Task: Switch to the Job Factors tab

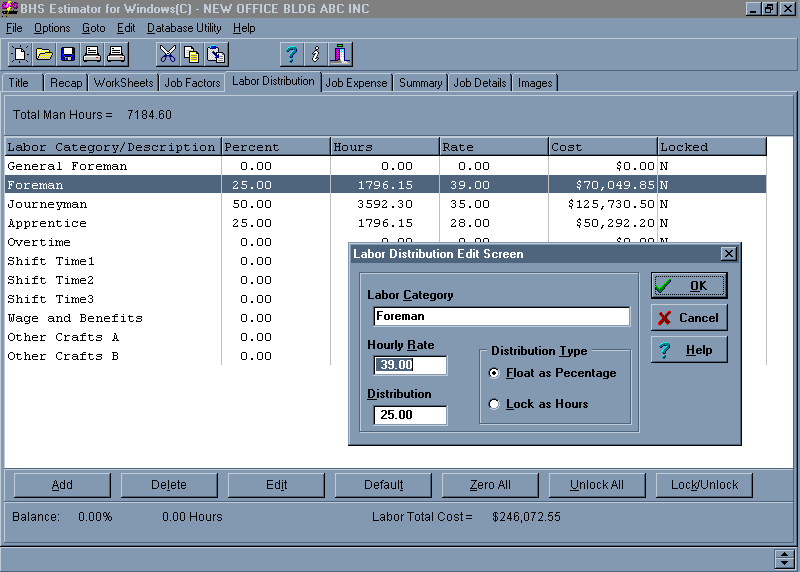Action: pos(192,83)
